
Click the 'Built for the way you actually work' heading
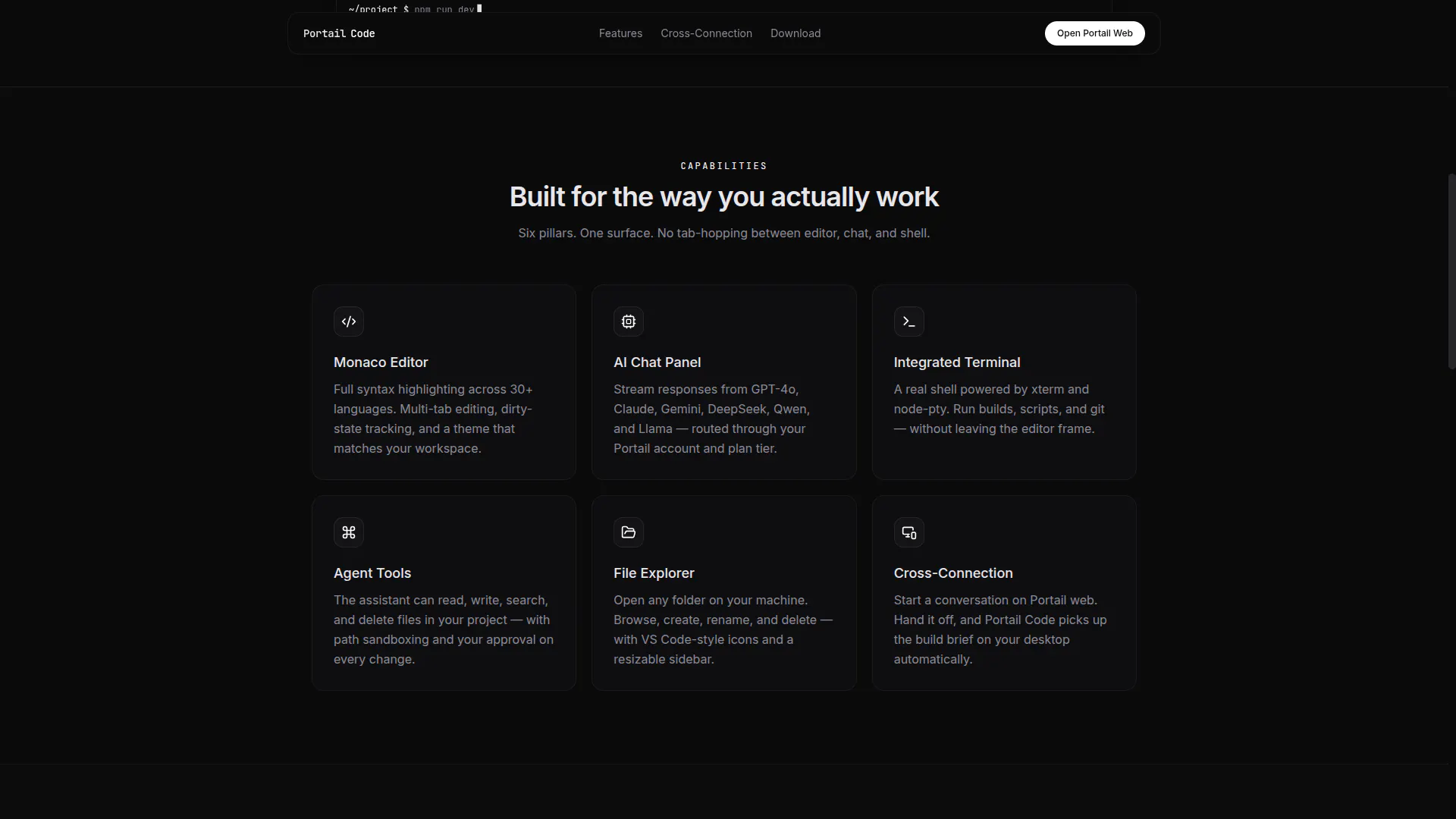click(x=723, y=197)
